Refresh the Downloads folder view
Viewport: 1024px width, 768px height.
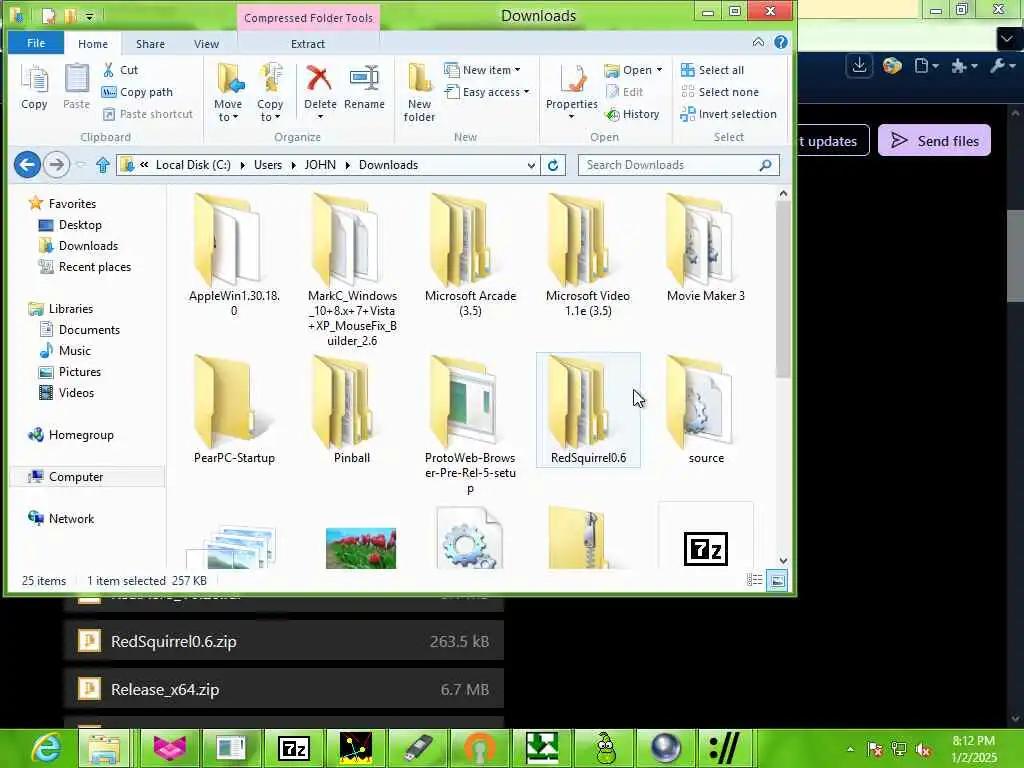552,165
